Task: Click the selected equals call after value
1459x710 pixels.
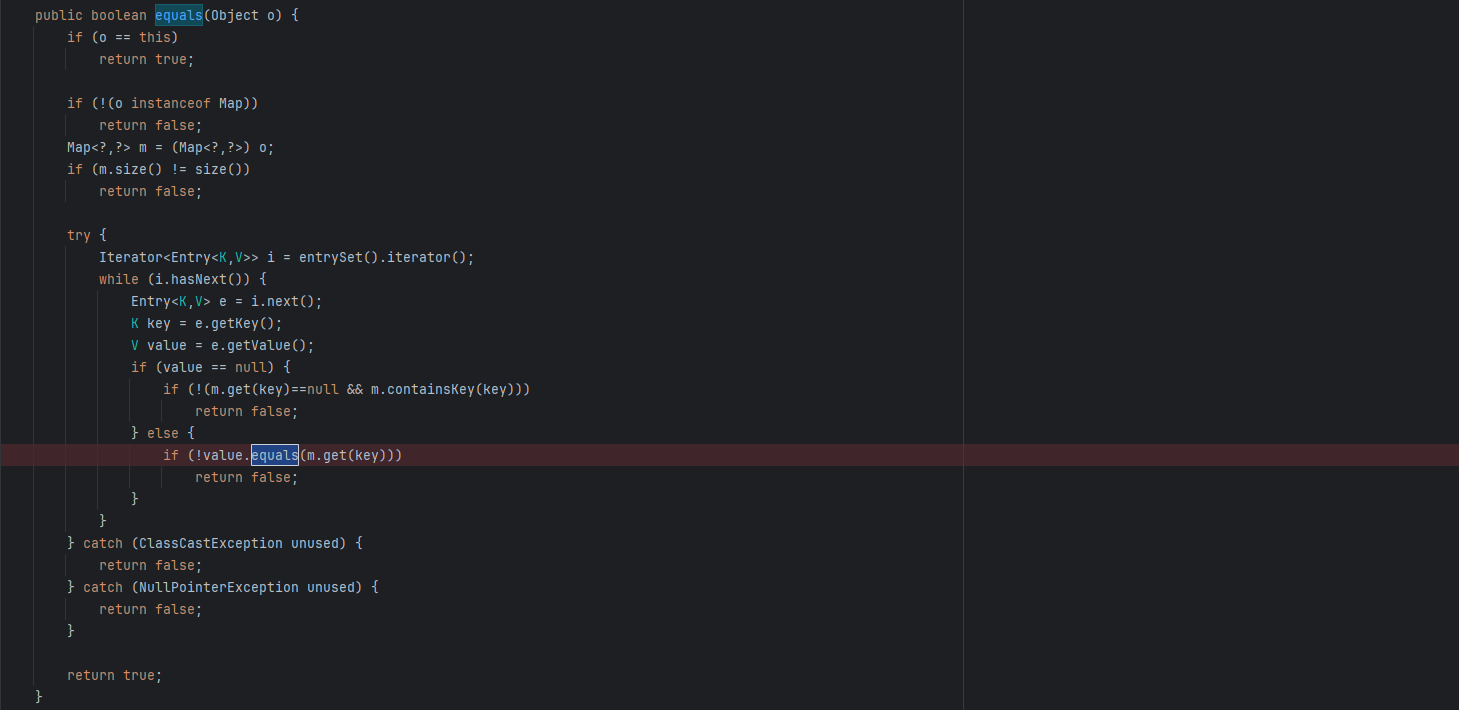Action: click(274, 455)
